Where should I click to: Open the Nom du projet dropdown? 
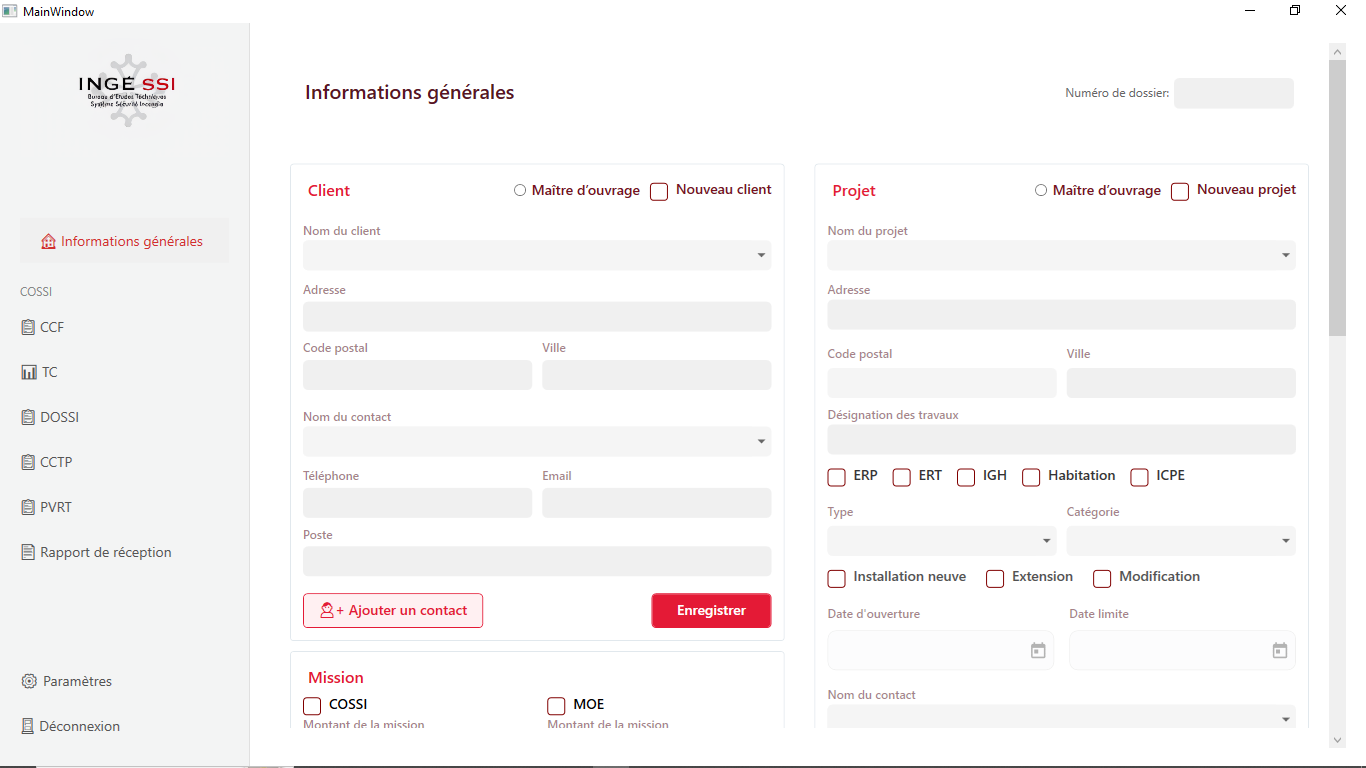tap(1061, 255)
